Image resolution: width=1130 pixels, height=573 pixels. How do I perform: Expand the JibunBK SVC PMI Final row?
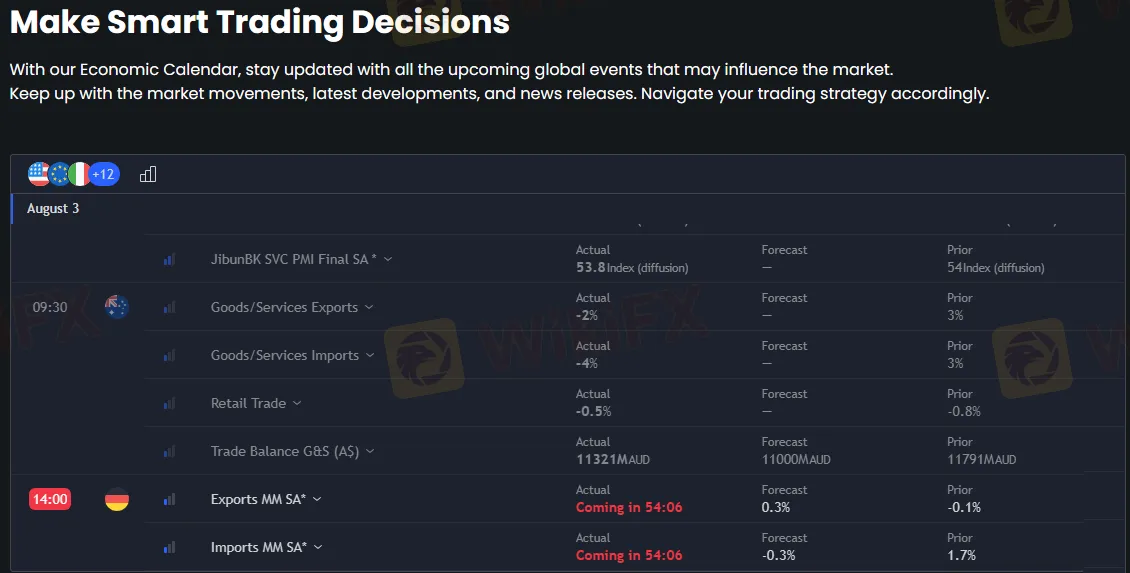pyautogui.click(x=389, y=259)
